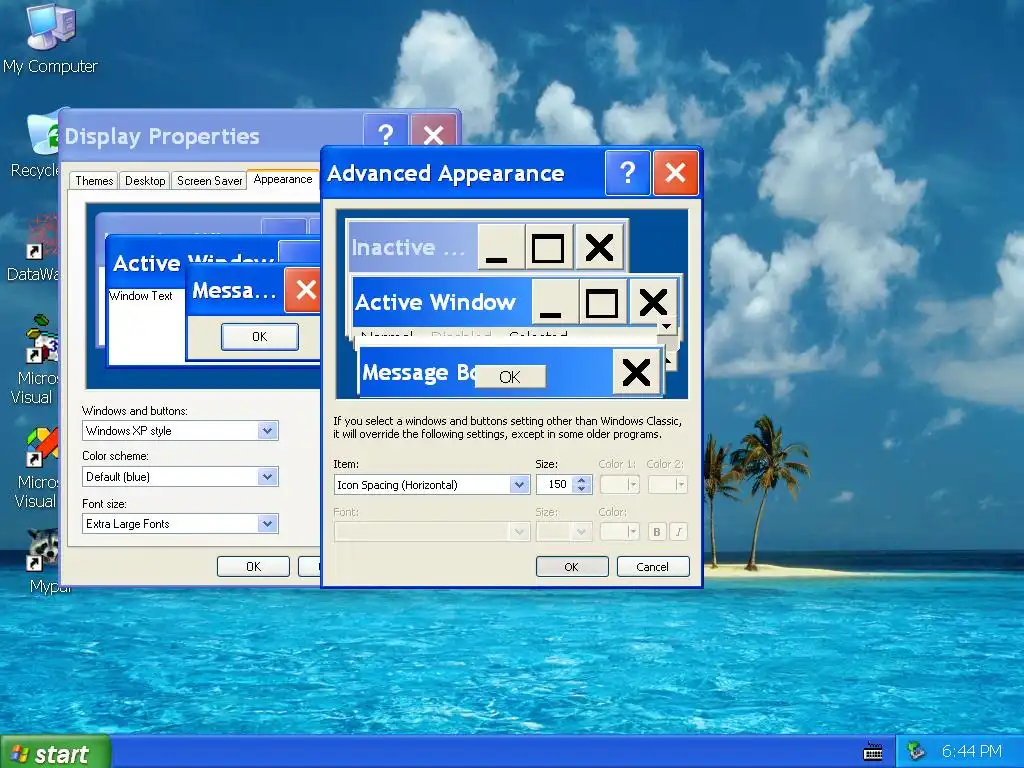Viewport: 1024px width, 768px height.
Task: Expand the Color scheme dropdown
Action: pyautogui.click(x=267, y=477)
